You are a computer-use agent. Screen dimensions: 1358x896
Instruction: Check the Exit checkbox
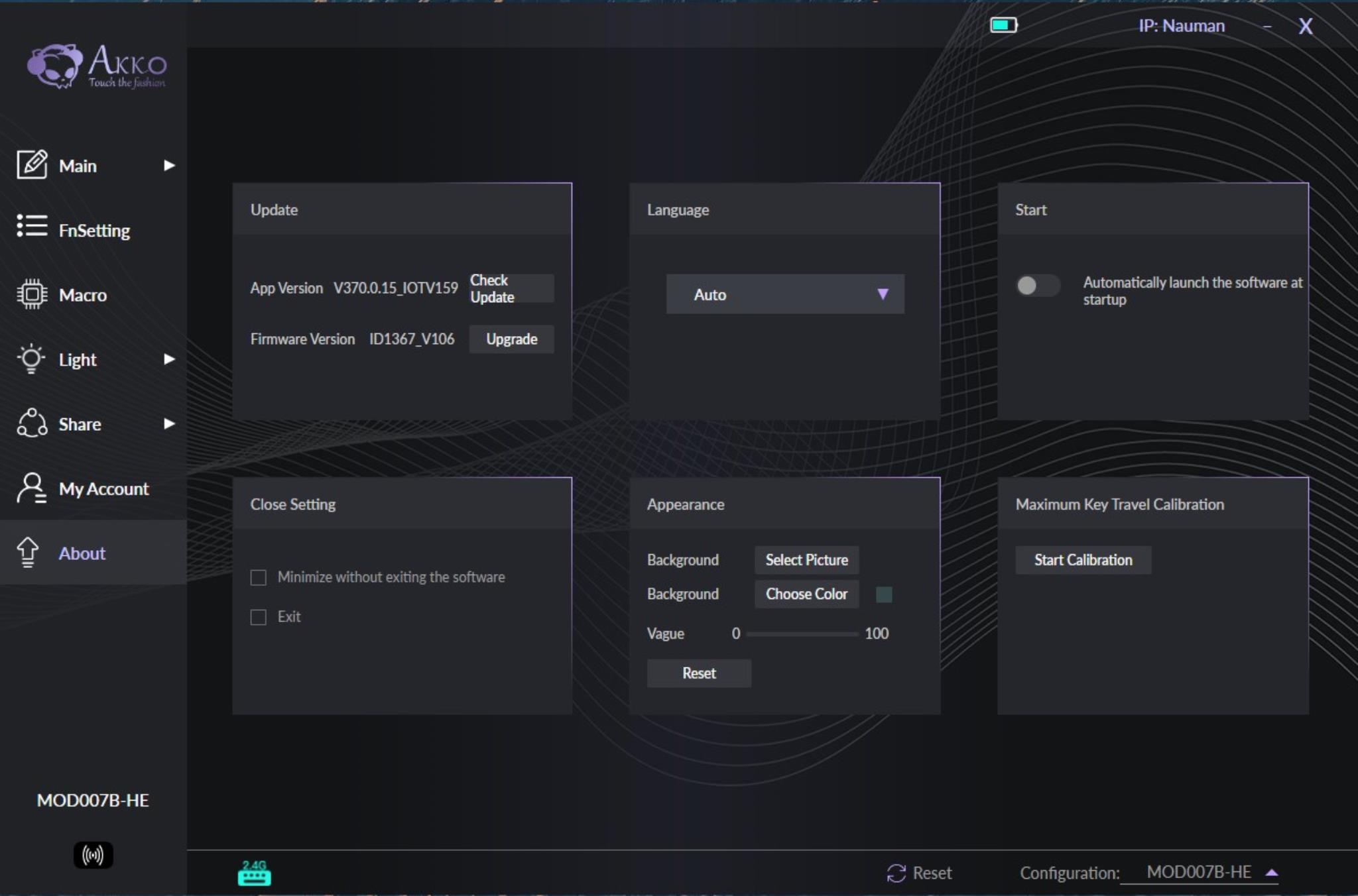(259, 617)
